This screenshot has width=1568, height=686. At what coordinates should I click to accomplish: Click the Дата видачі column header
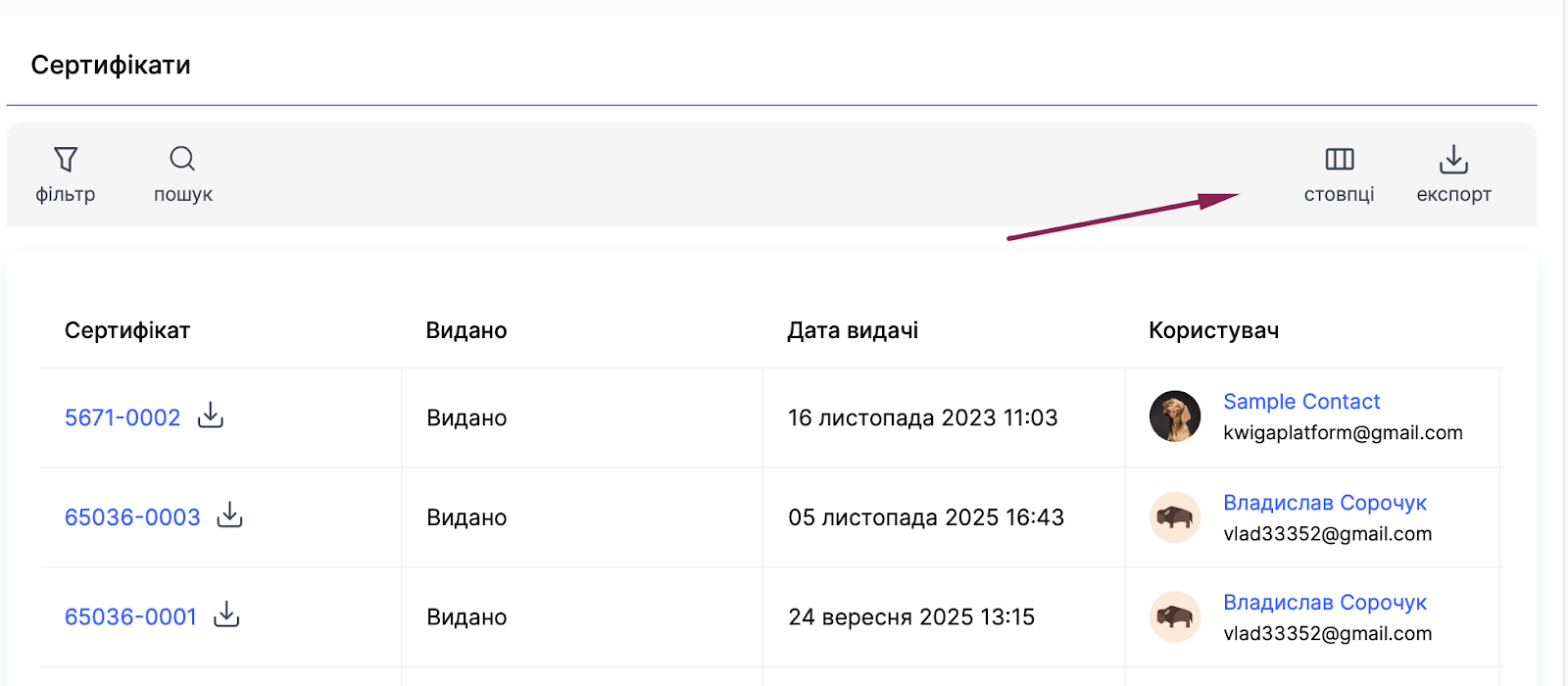point(853,330)
